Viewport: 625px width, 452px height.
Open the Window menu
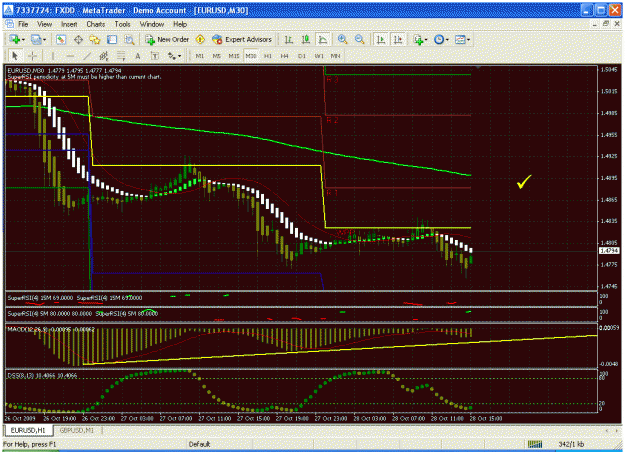152,24
